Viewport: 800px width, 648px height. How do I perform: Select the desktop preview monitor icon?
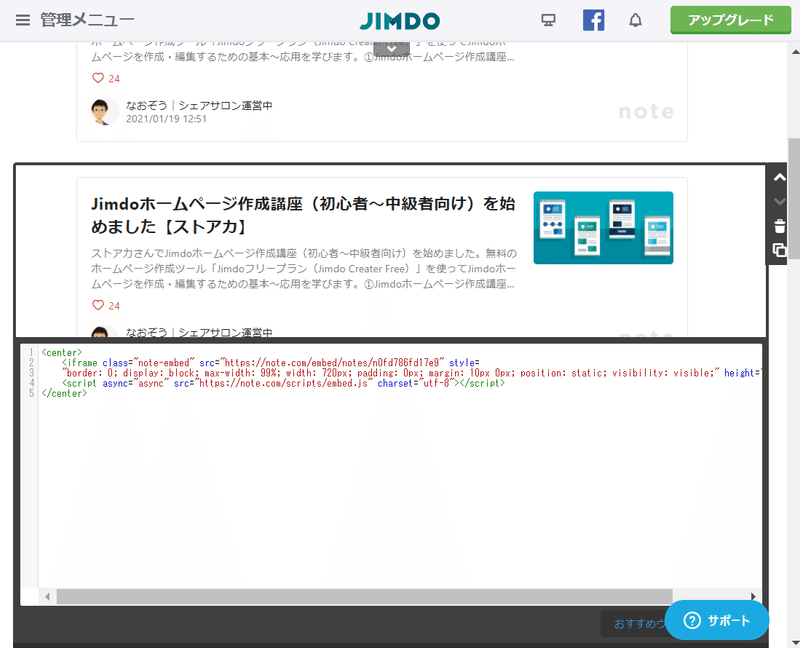pyautogui.click(x=548, y=19)
